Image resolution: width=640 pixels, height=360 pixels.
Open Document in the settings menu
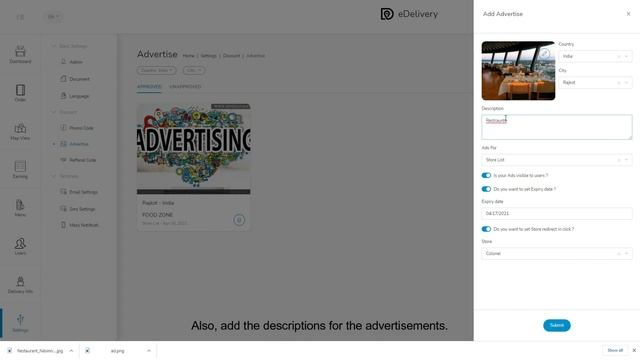(x=75, y=79)
